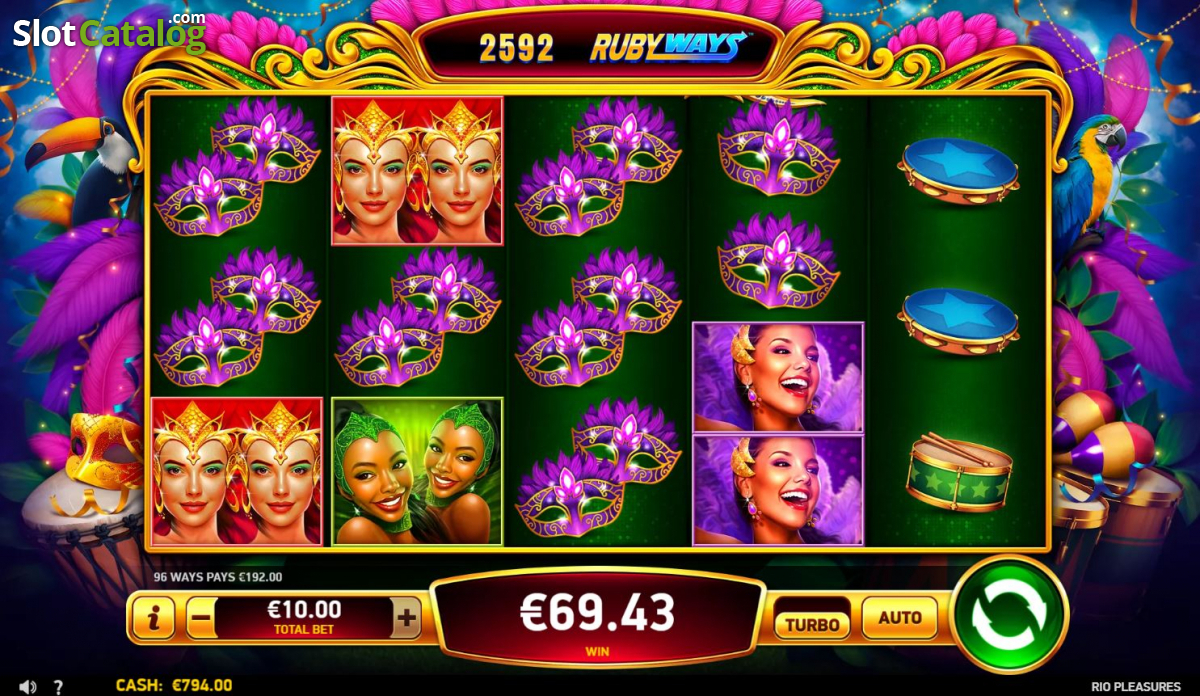This screenshot has height=696, width=1200.
Task: Mute the game sound speaker icon
Action: click(x=28, y=687)
